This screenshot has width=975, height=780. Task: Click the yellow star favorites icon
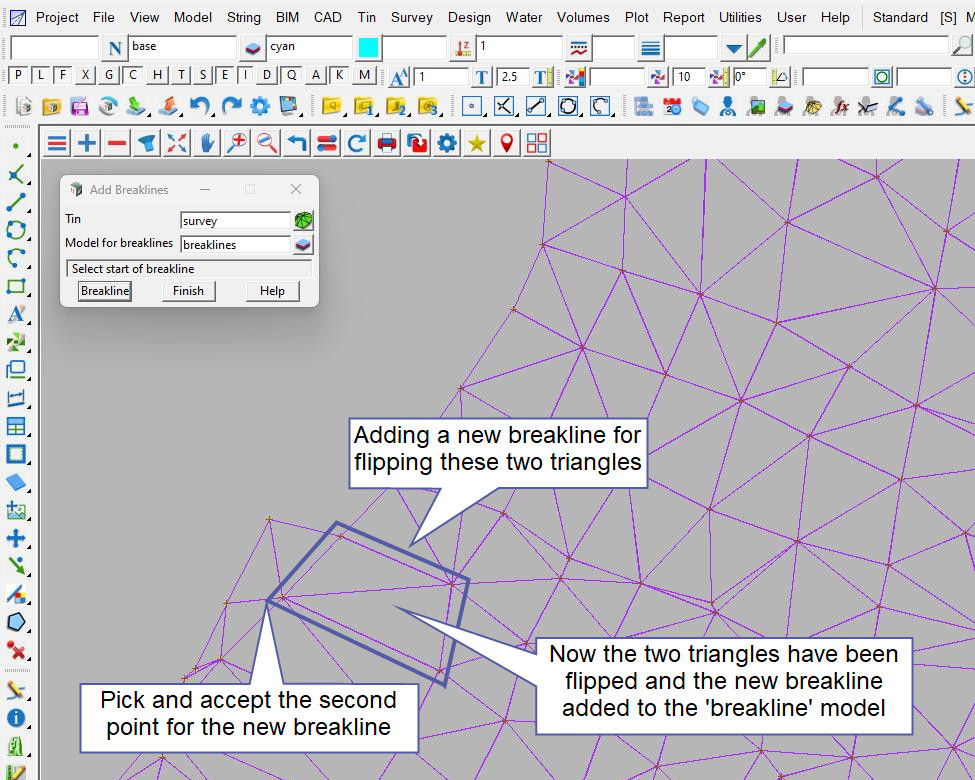(477, 144)
